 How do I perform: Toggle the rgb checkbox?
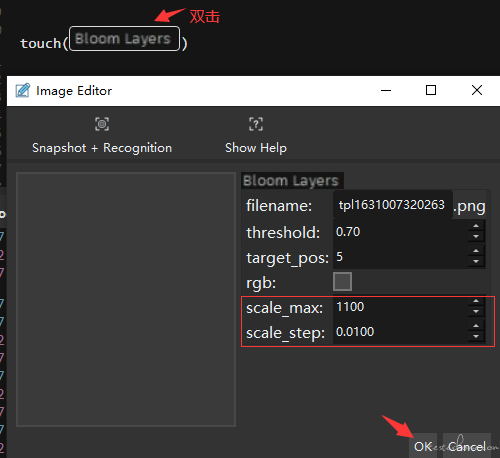pos(342,282)
